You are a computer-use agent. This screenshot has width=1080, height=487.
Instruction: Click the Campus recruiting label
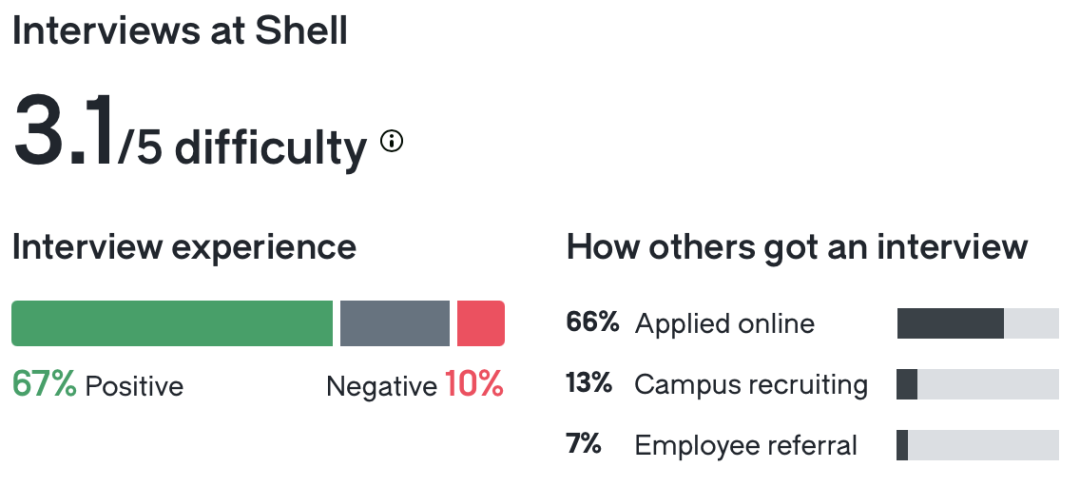point(751,384)
